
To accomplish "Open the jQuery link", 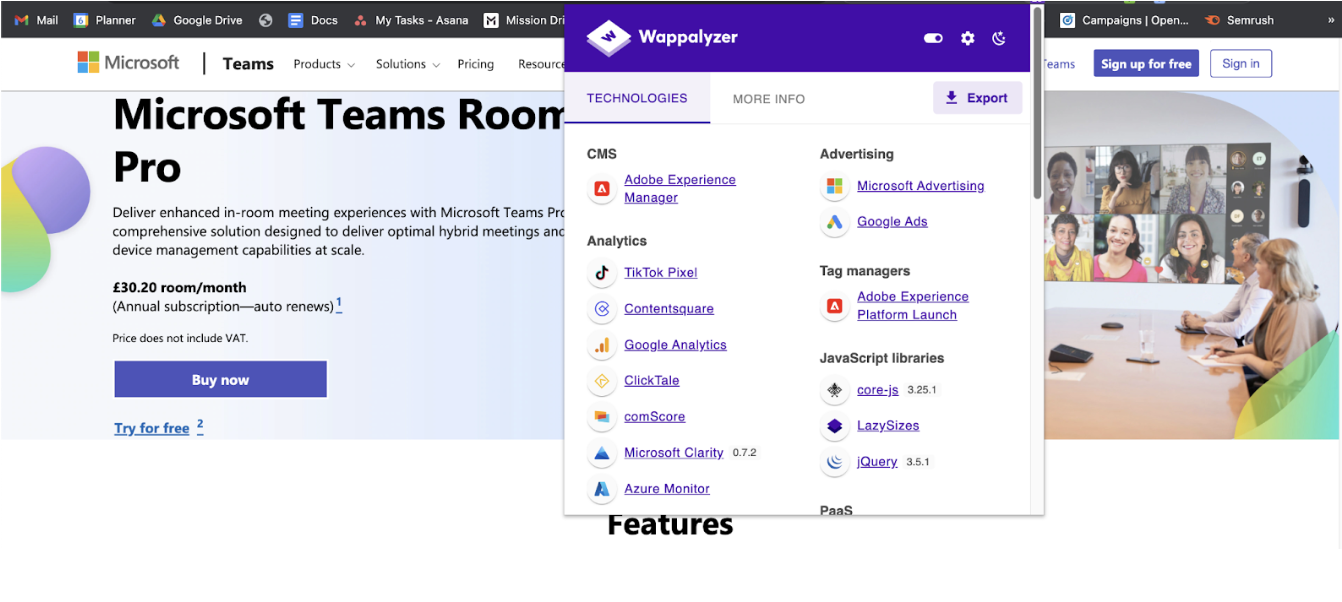I will (x=877, y=462).
